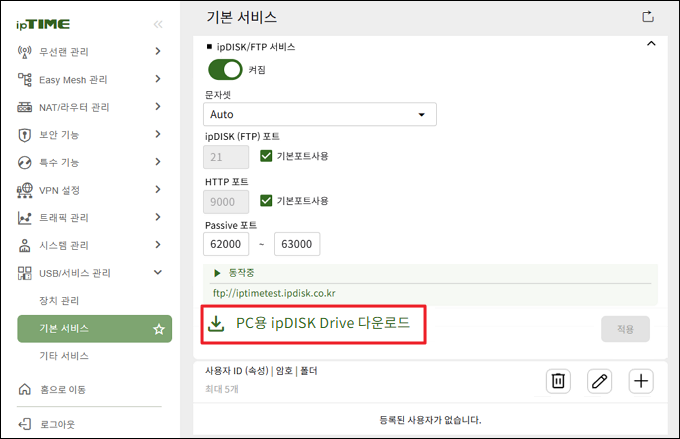Expand 보안 기능 chevron
This screenshot has width=680, height=439.
(x=158, y=134)
